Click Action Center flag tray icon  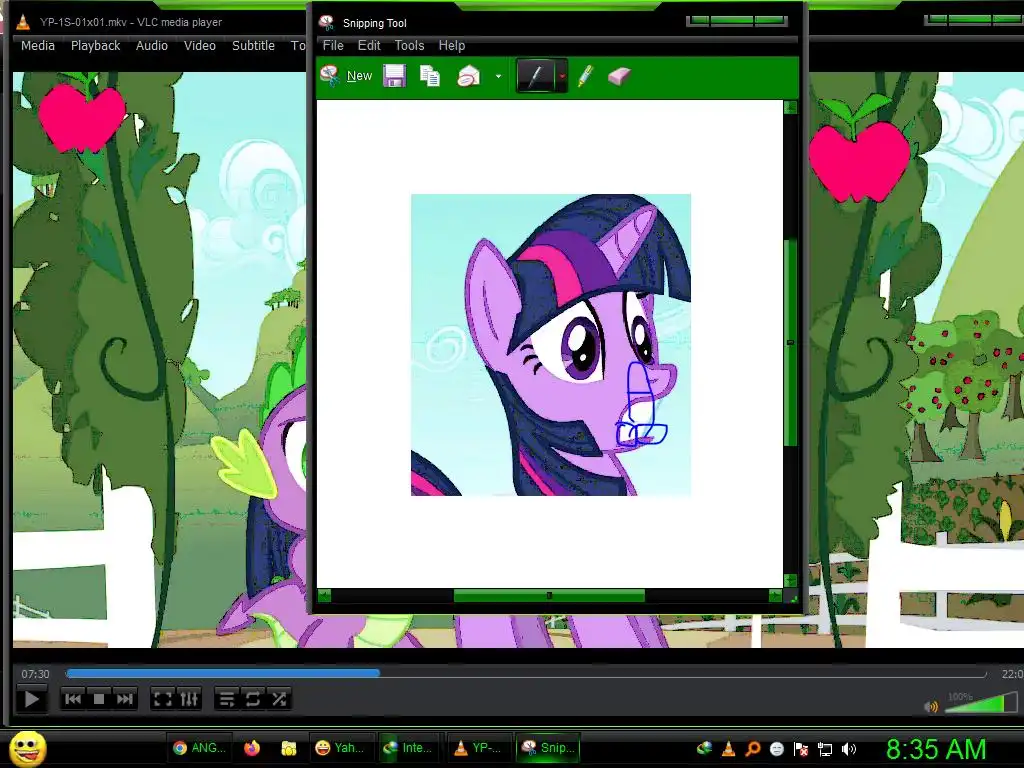(x=801, y=749)
